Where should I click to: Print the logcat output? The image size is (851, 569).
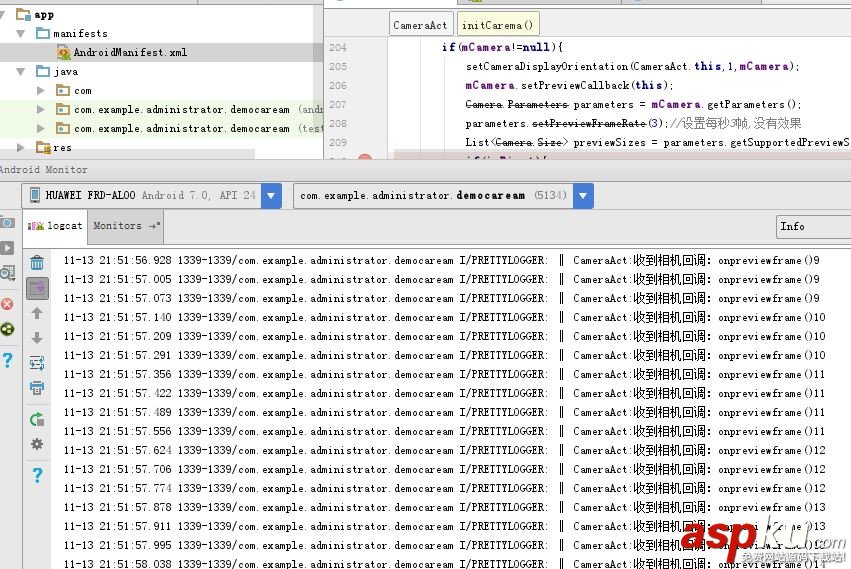(x=37, y=388)
